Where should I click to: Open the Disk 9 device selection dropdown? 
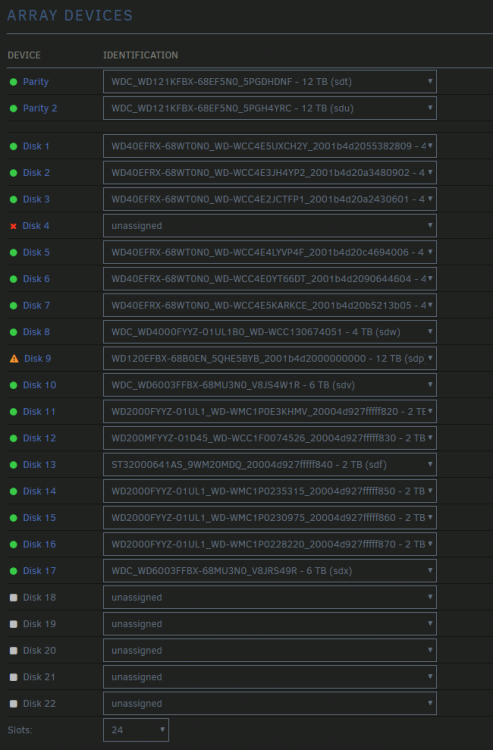tap(270, 359)
